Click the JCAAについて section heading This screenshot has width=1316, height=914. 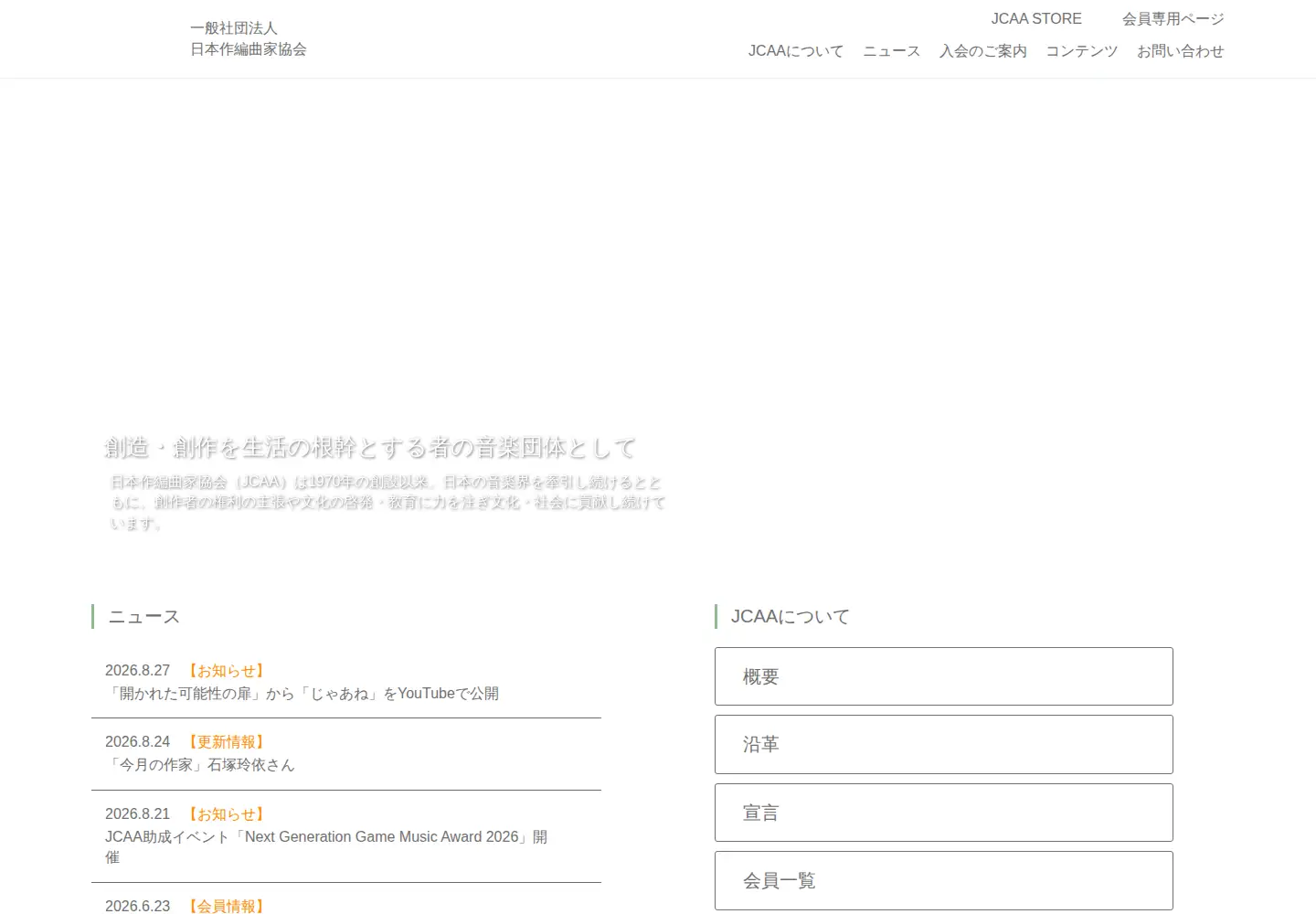tap(791, 617)
